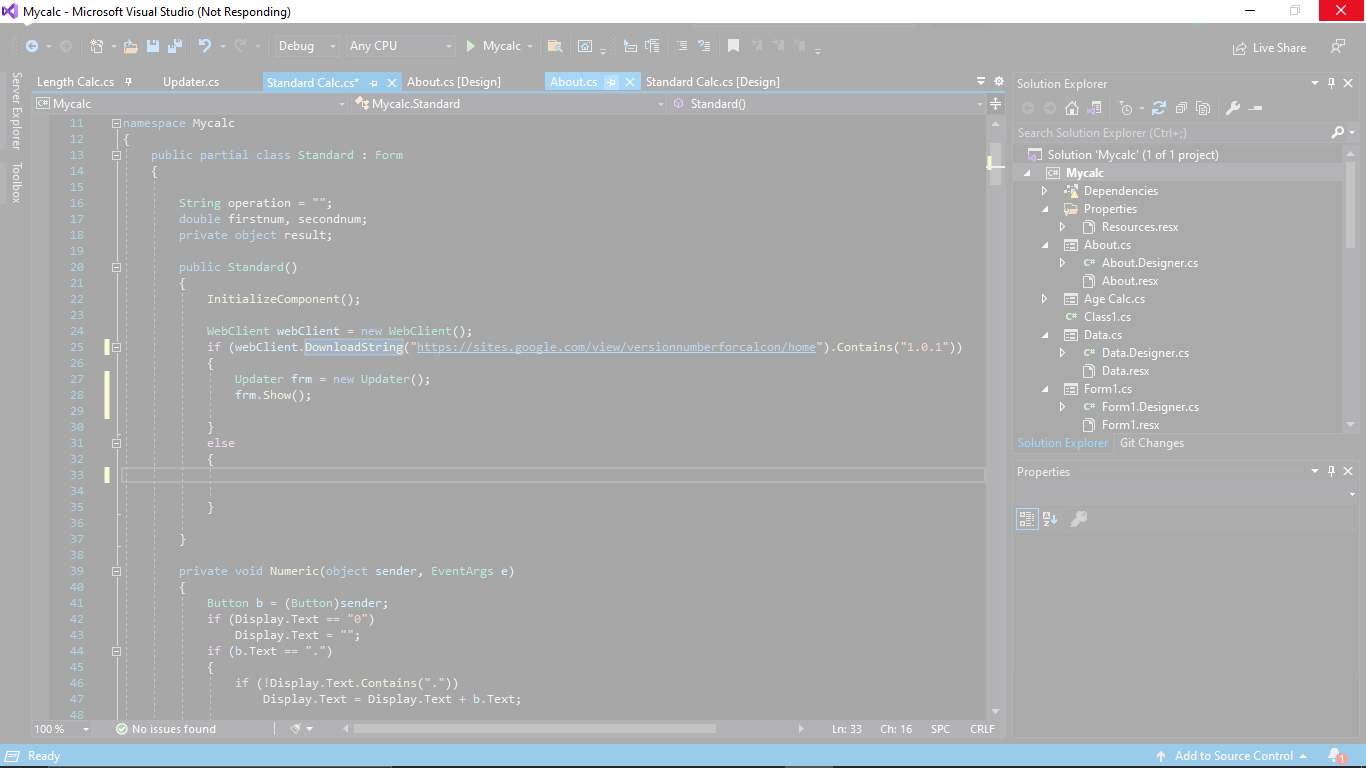
Task: Open the notifications bell in status bar
Action: point(1336,756)
